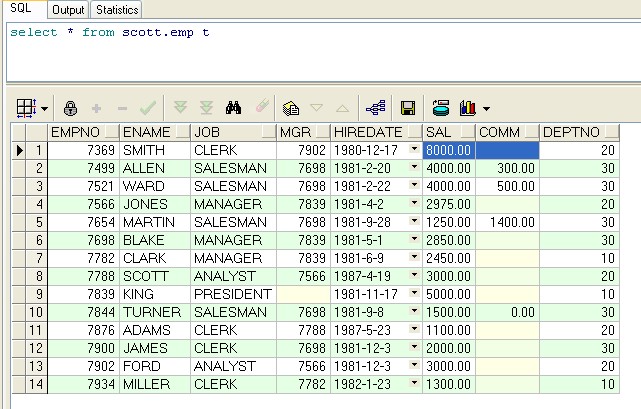Open date dropdown for 1981-2-20
The image size is (641, 409).
coord(415,166)
